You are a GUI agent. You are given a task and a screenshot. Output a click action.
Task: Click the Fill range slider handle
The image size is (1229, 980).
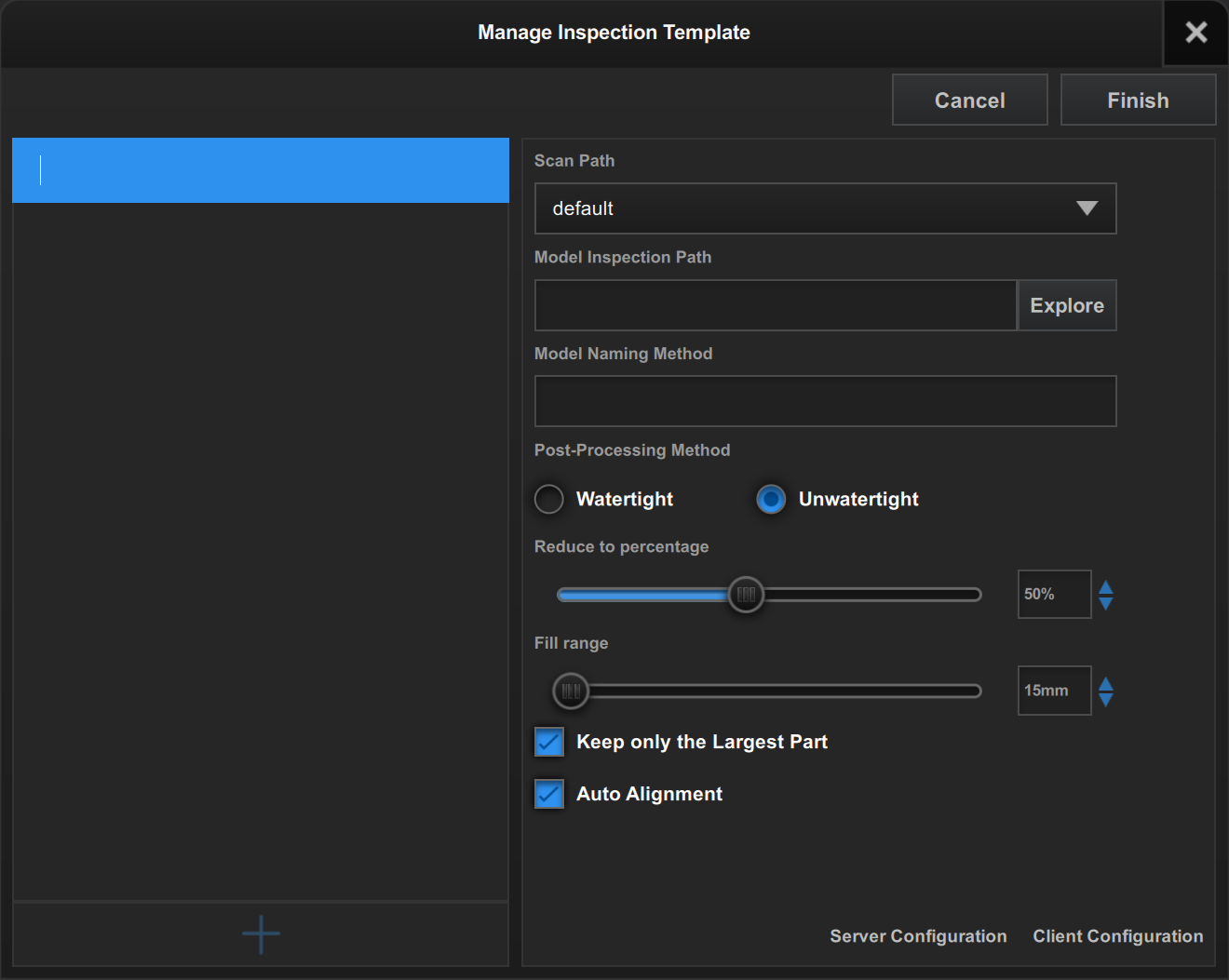pyautogui.click(x=571, y=691)
